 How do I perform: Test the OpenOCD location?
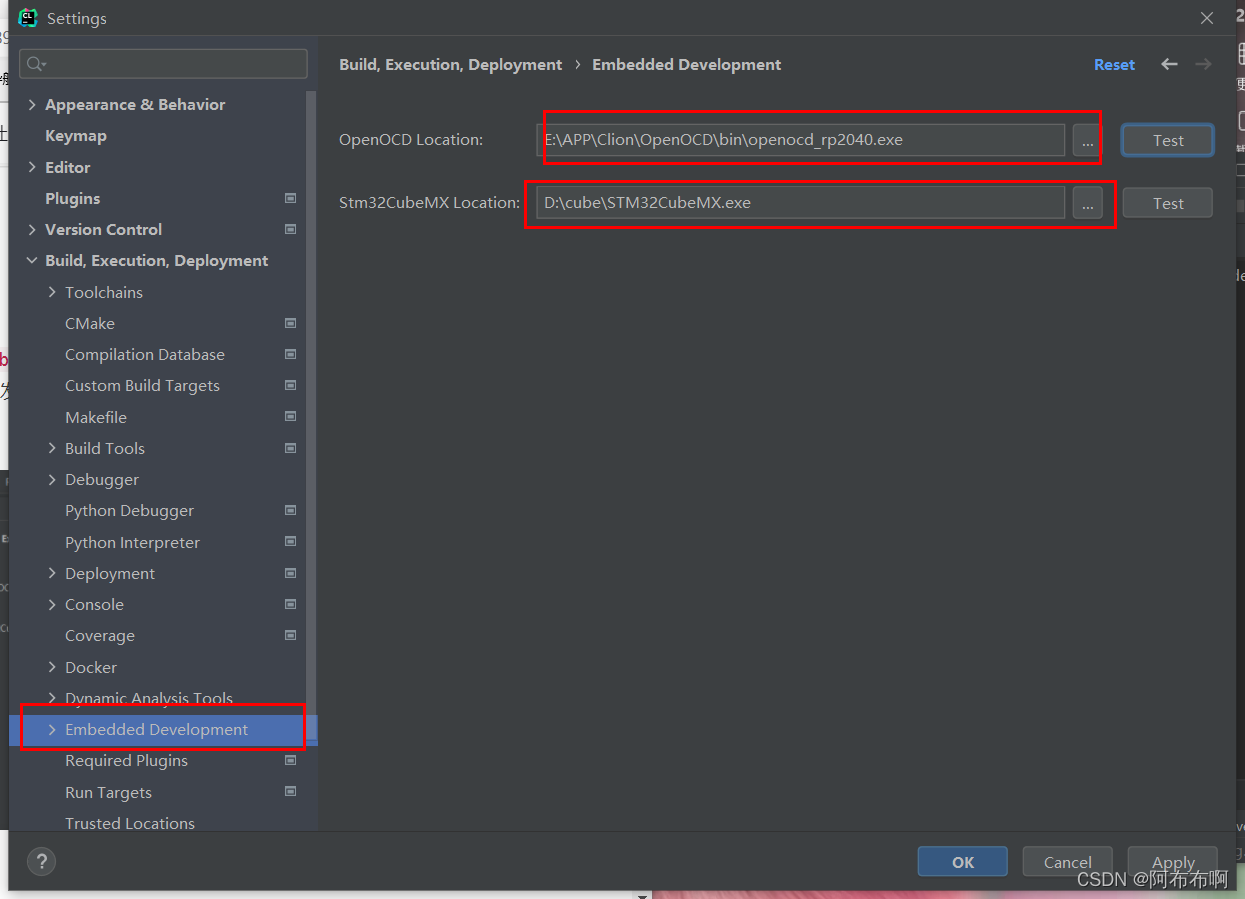coord(1168,140)
